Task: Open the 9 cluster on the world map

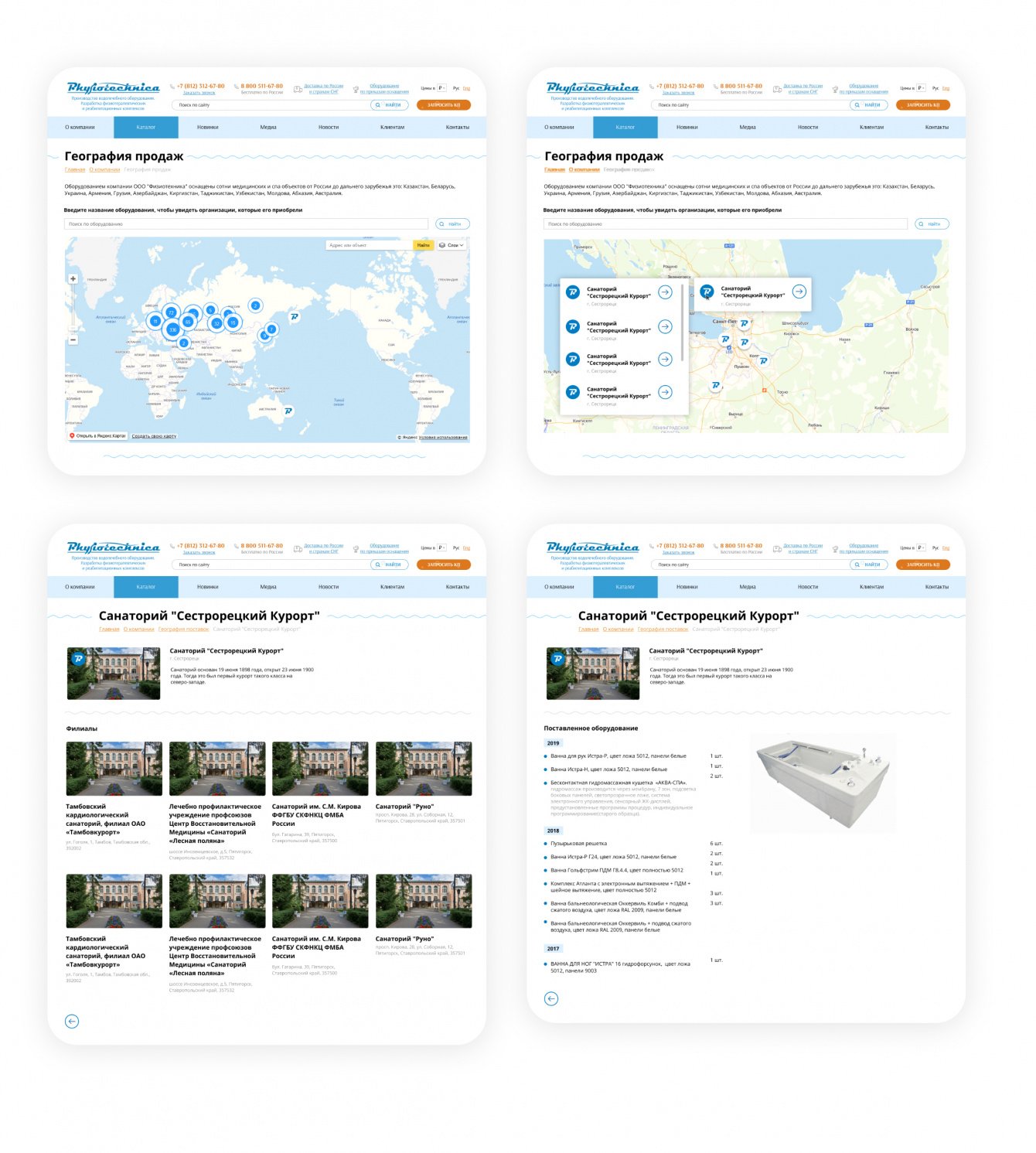Action: coord(264,336)
